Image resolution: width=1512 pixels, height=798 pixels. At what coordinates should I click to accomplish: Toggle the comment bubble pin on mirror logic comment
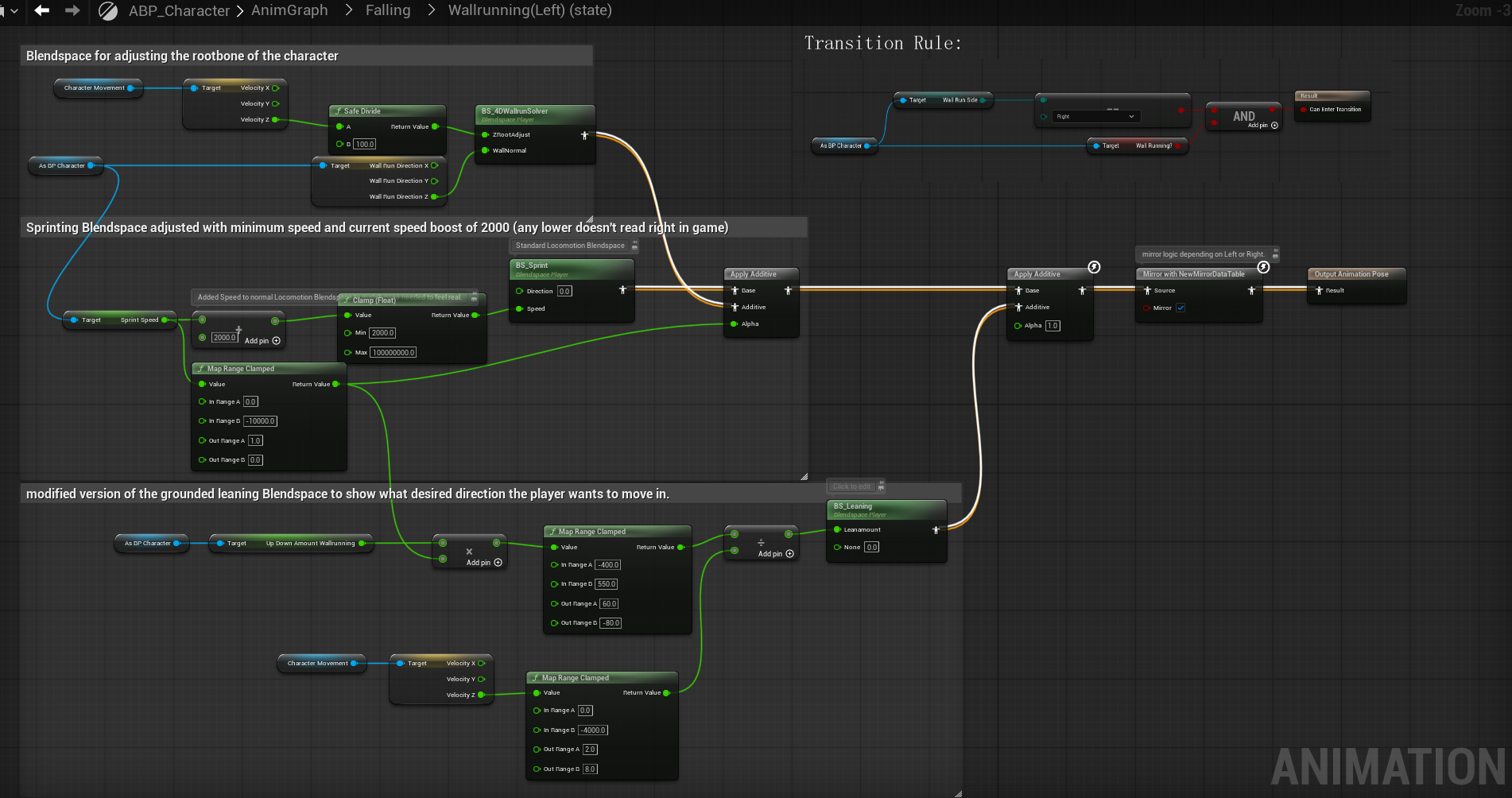tap(1275, 254)
